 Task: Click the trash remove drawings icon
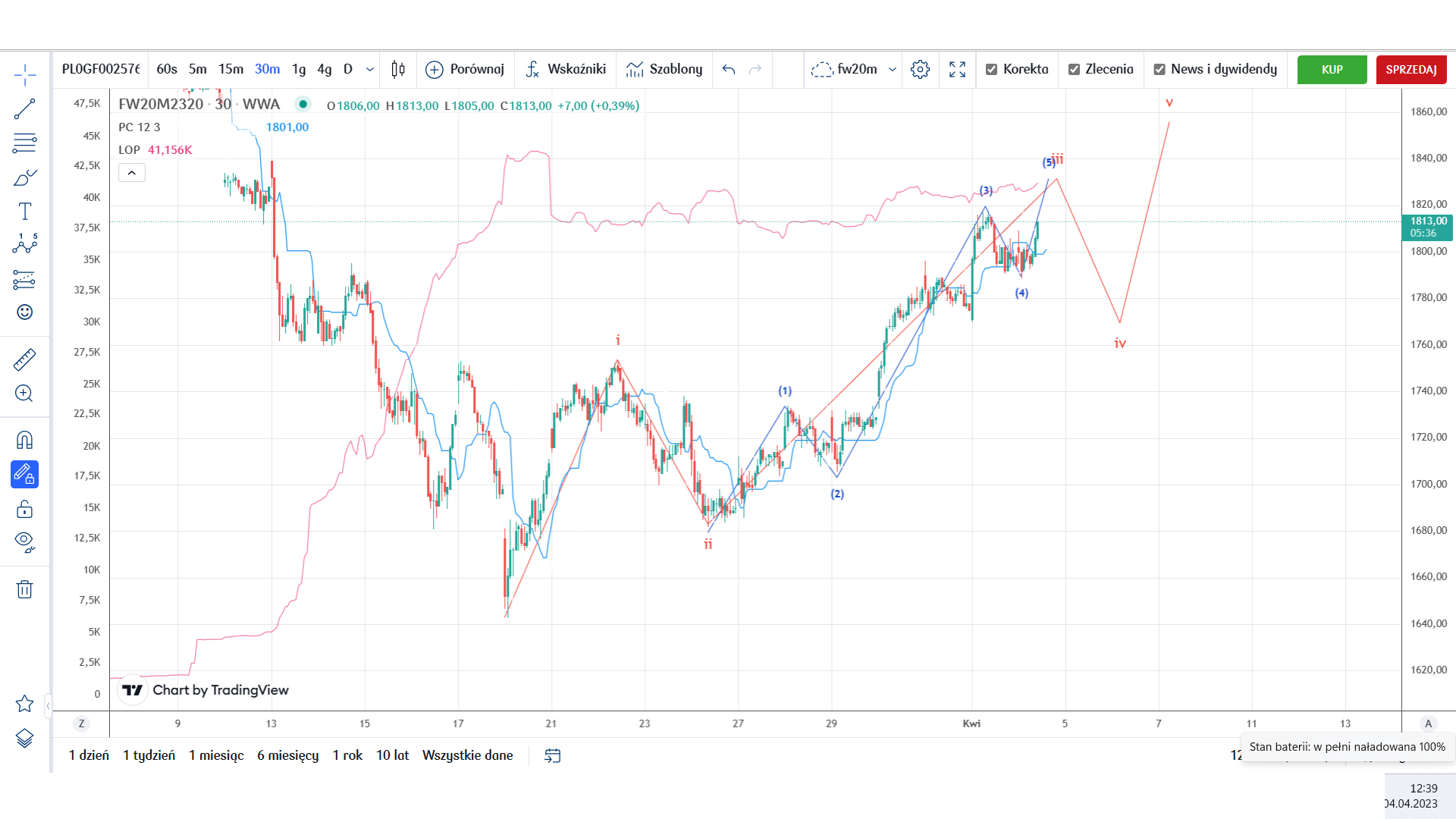point(24,589)
